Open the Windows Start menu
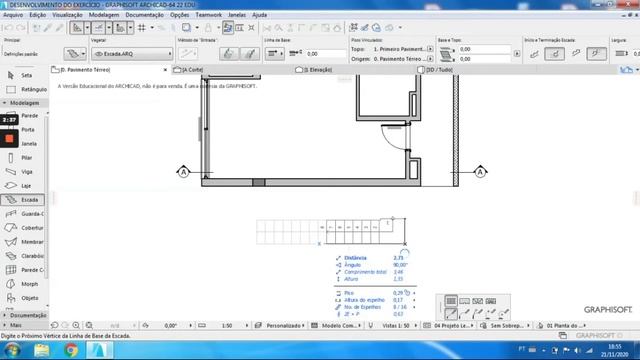 (12, 350)
